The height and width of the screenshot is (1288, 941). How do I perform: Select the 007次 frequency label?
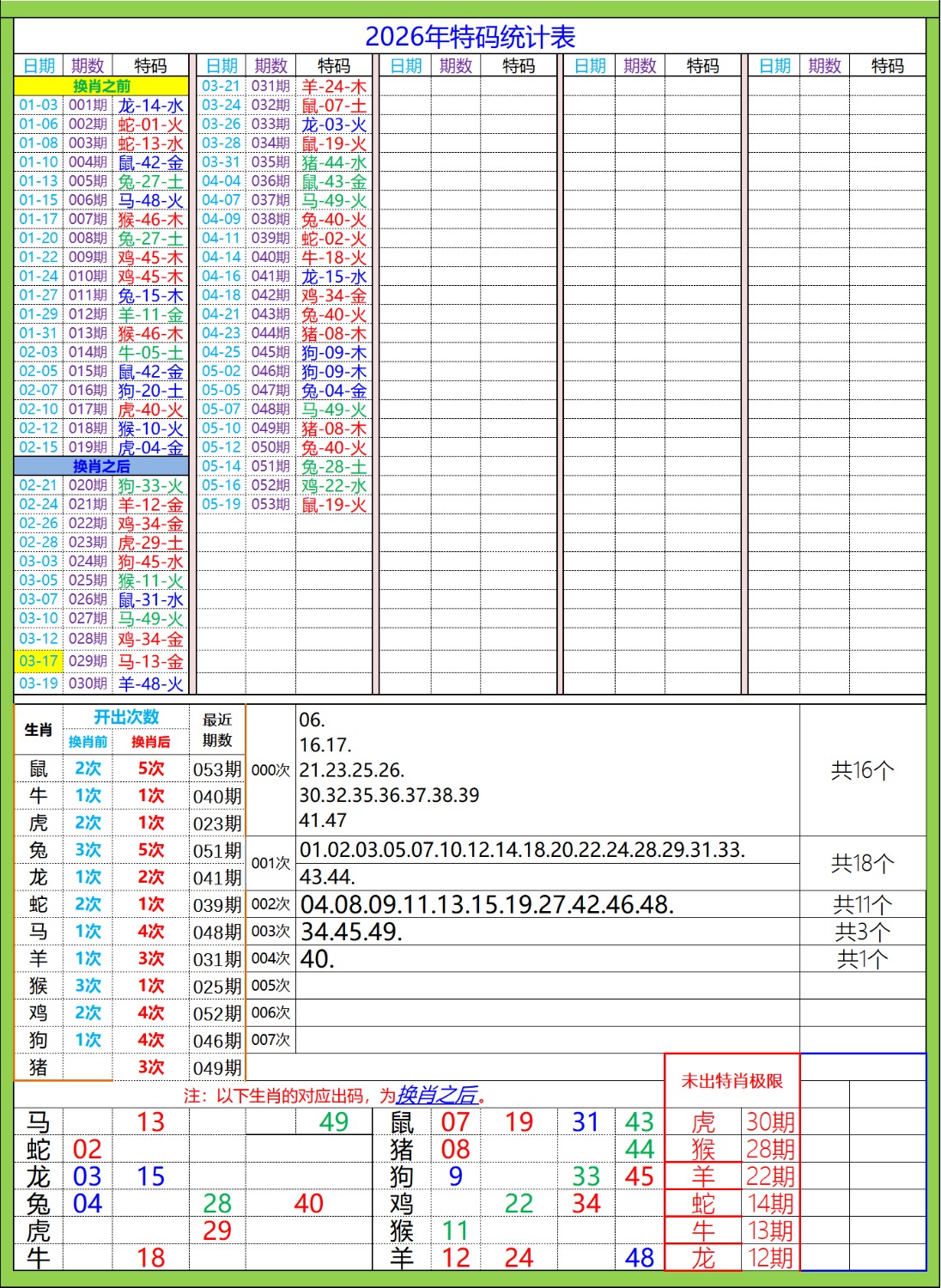tap(270, 1040)
